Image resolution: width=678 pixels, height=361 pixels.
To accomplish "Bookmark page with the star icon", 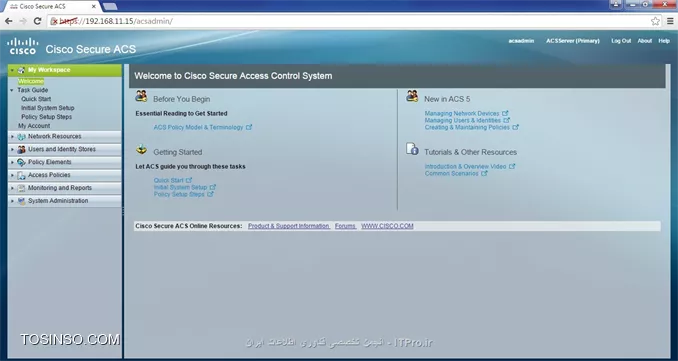I will tap(655, 21).
